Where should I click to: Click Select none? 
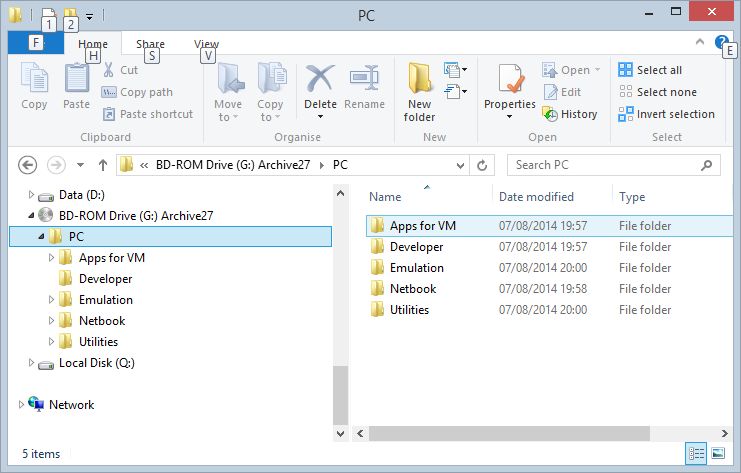(657, 92)
